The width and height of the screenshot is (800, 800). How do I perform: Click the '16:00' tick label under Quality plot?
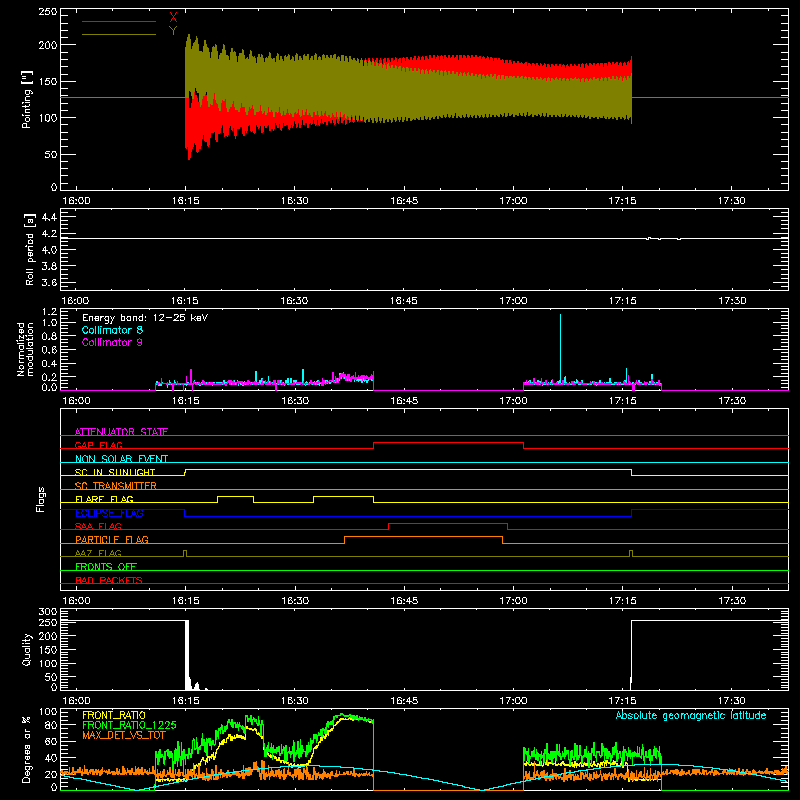pyautogui.click(x=76, y=701)
